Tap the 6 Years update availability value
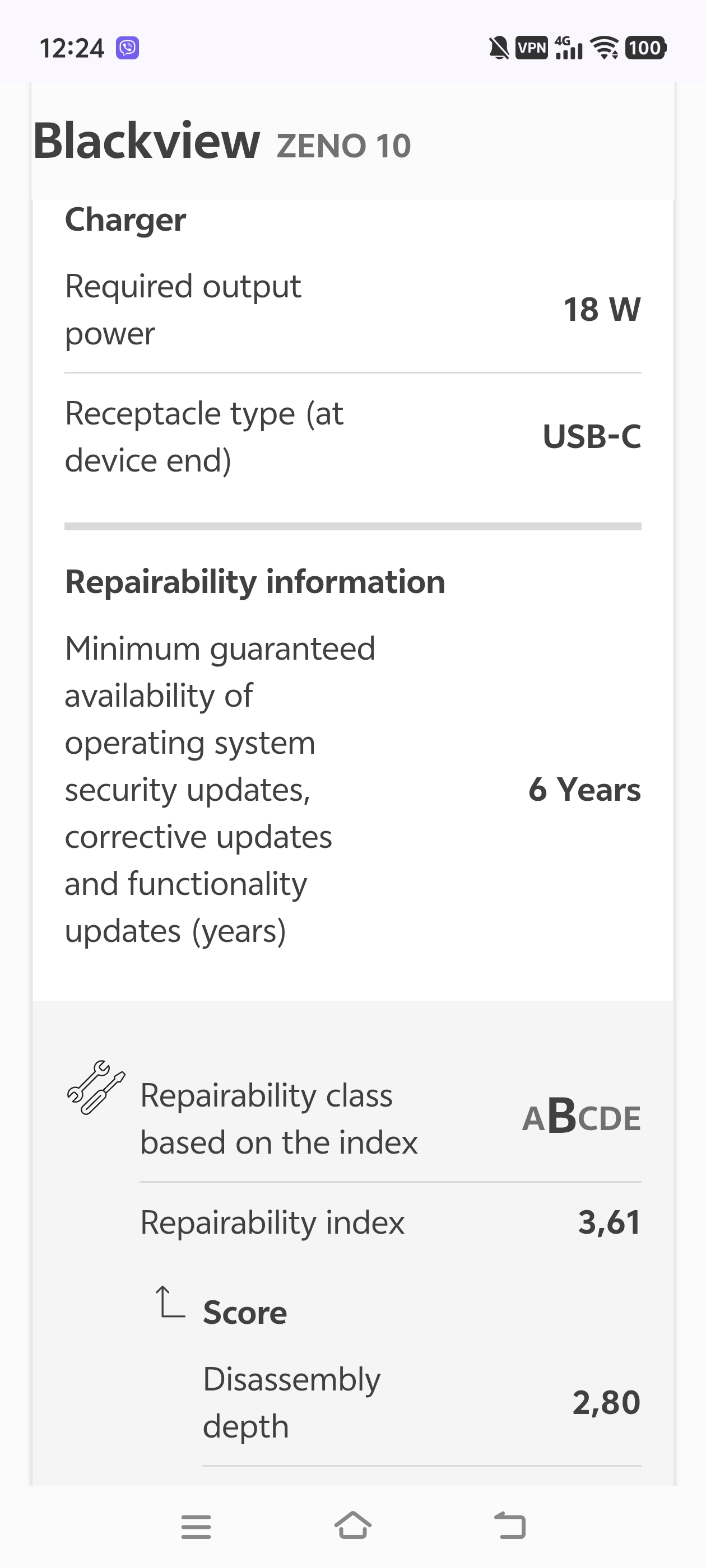The image size is (706, 1568). tap(584, 790)
